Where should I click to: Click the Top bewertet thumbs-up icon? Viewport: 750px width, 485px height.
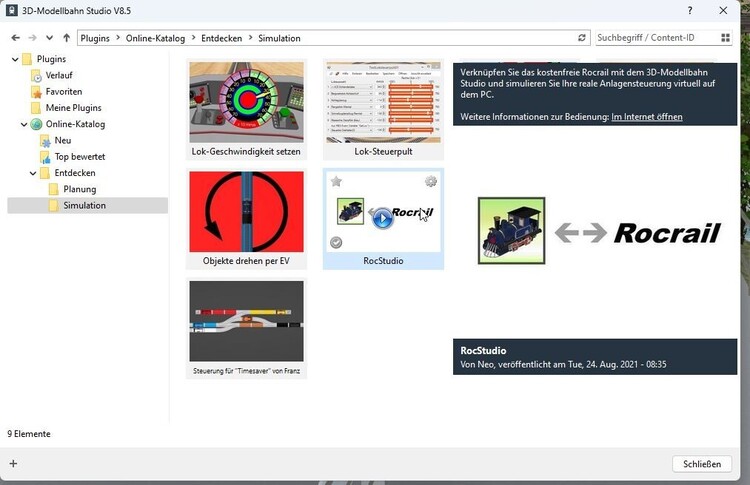[x=45, y=157]
